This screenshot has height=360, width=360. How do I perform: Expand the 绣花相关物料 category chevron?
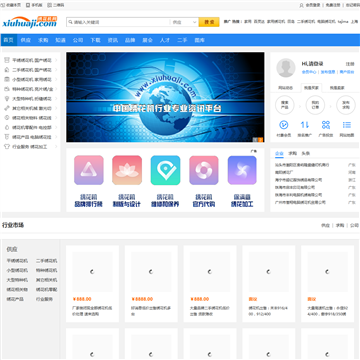pyautogui.click(x=56, y=118)
